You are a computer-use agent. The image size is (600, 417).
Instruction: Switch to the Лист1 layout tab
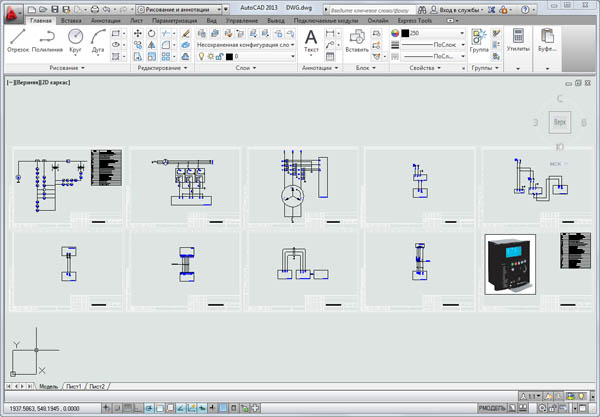click(73, 386)
